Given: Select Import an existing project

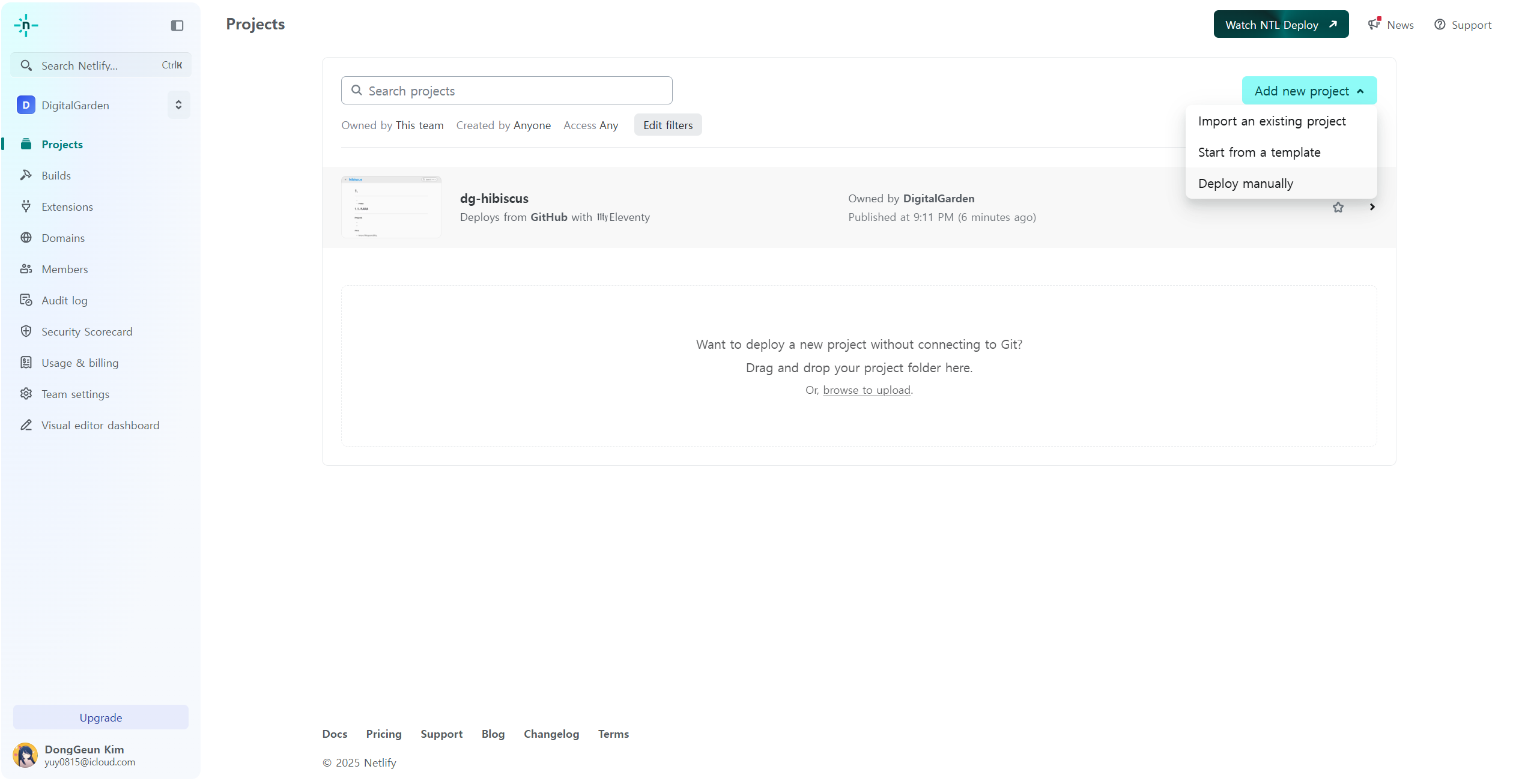Looking at the screenshot, I should pos(1272,121).
